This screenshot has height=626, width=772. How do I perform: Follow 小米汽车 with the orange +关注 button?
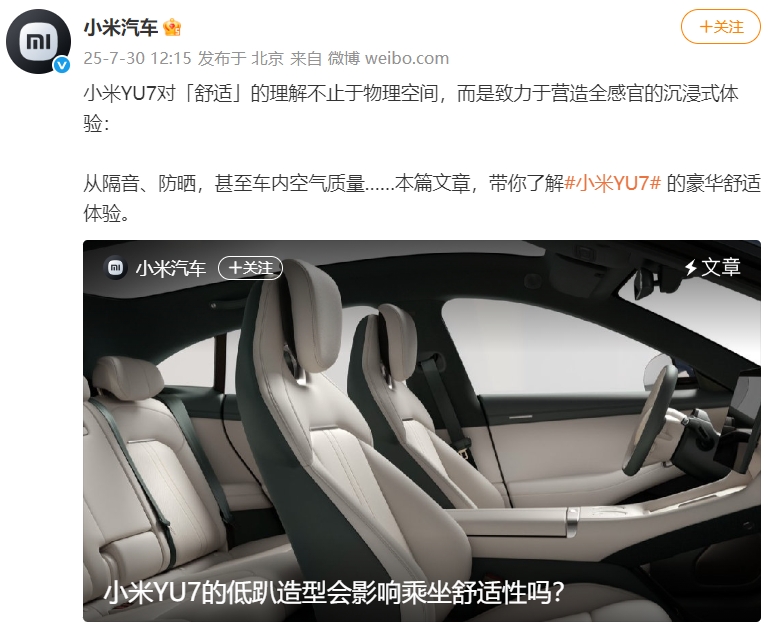coord(721,27)
